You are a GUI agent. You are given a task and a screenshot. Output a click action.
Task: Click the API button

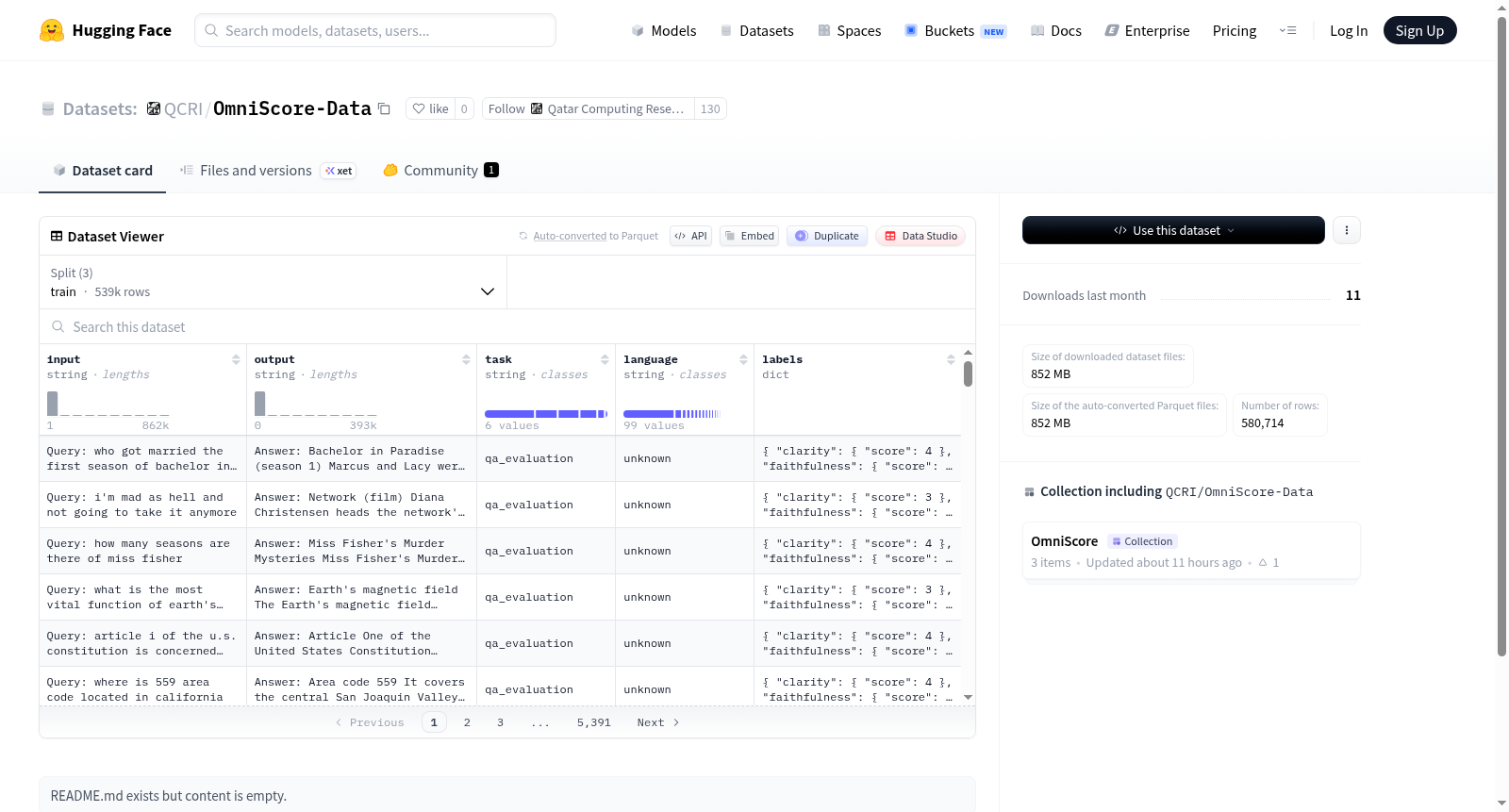tap(690, 236)
